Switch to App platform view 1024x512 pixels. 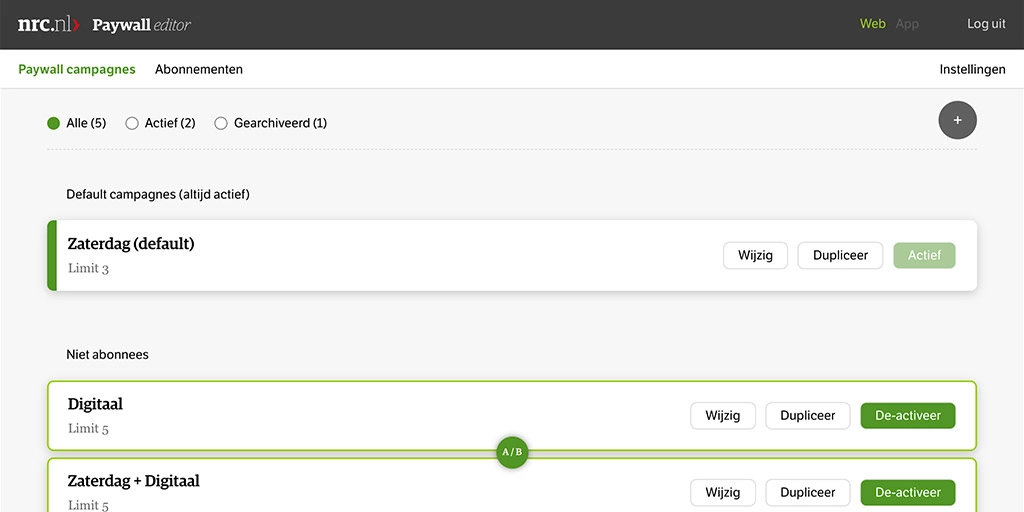click(x=907, y=24)
